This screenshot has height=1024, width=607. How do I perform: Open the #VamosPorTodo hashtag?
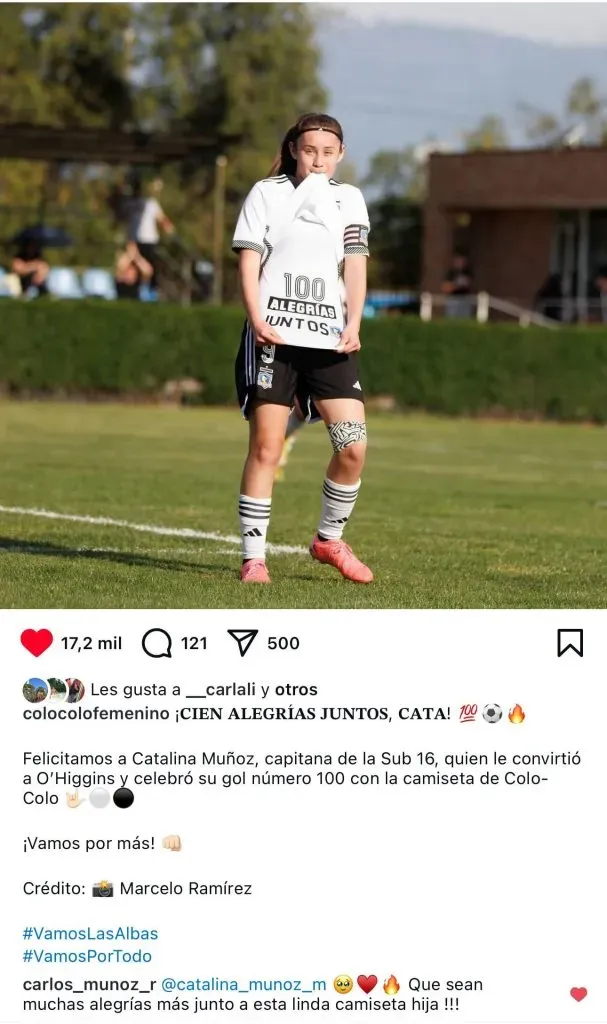click(x=87, y=956)
